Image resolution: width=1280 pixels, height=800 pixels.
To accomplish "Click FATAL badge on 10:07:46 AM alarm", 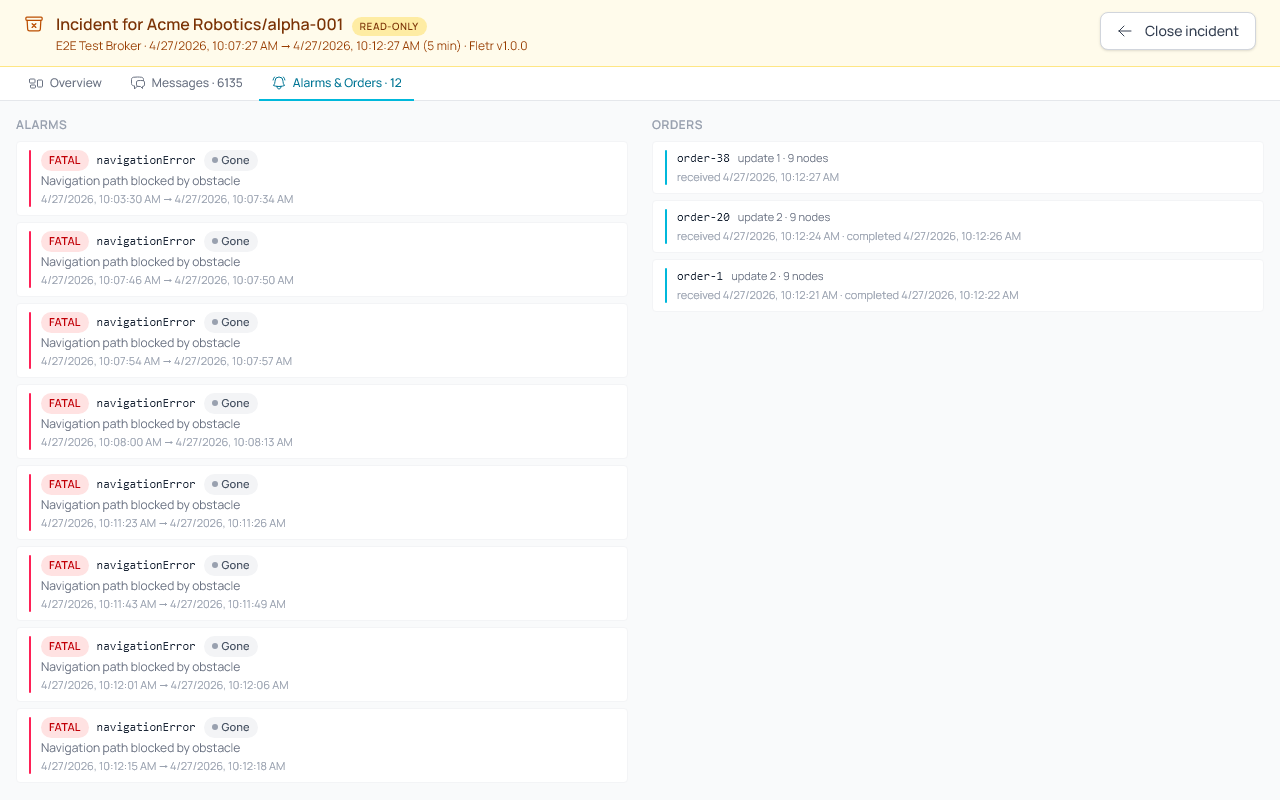I will tap(65, 241).
